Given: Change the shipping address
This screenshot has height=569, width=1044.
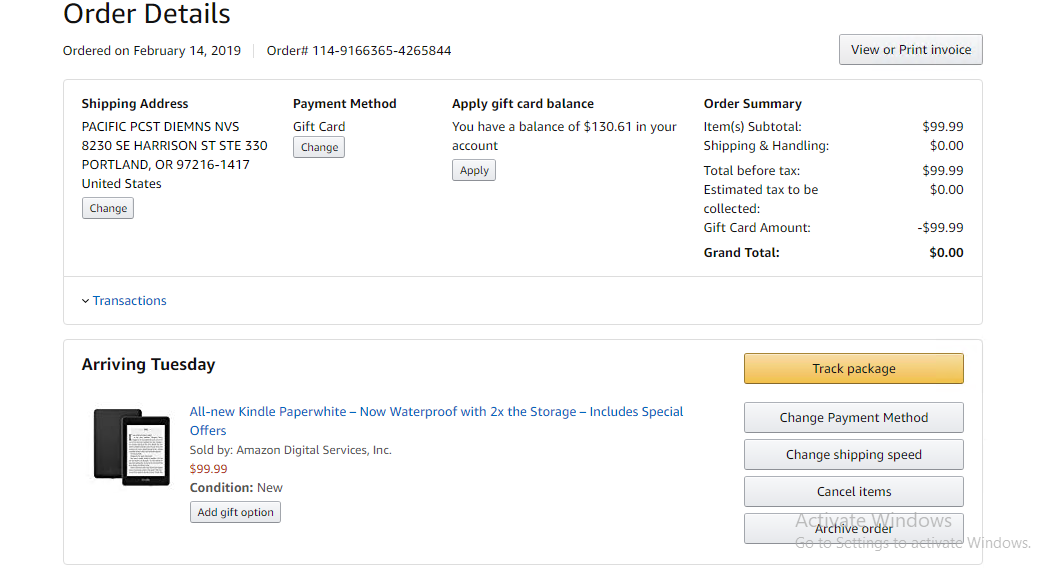Looking at the screenshot, I should [x=108, y=208].
